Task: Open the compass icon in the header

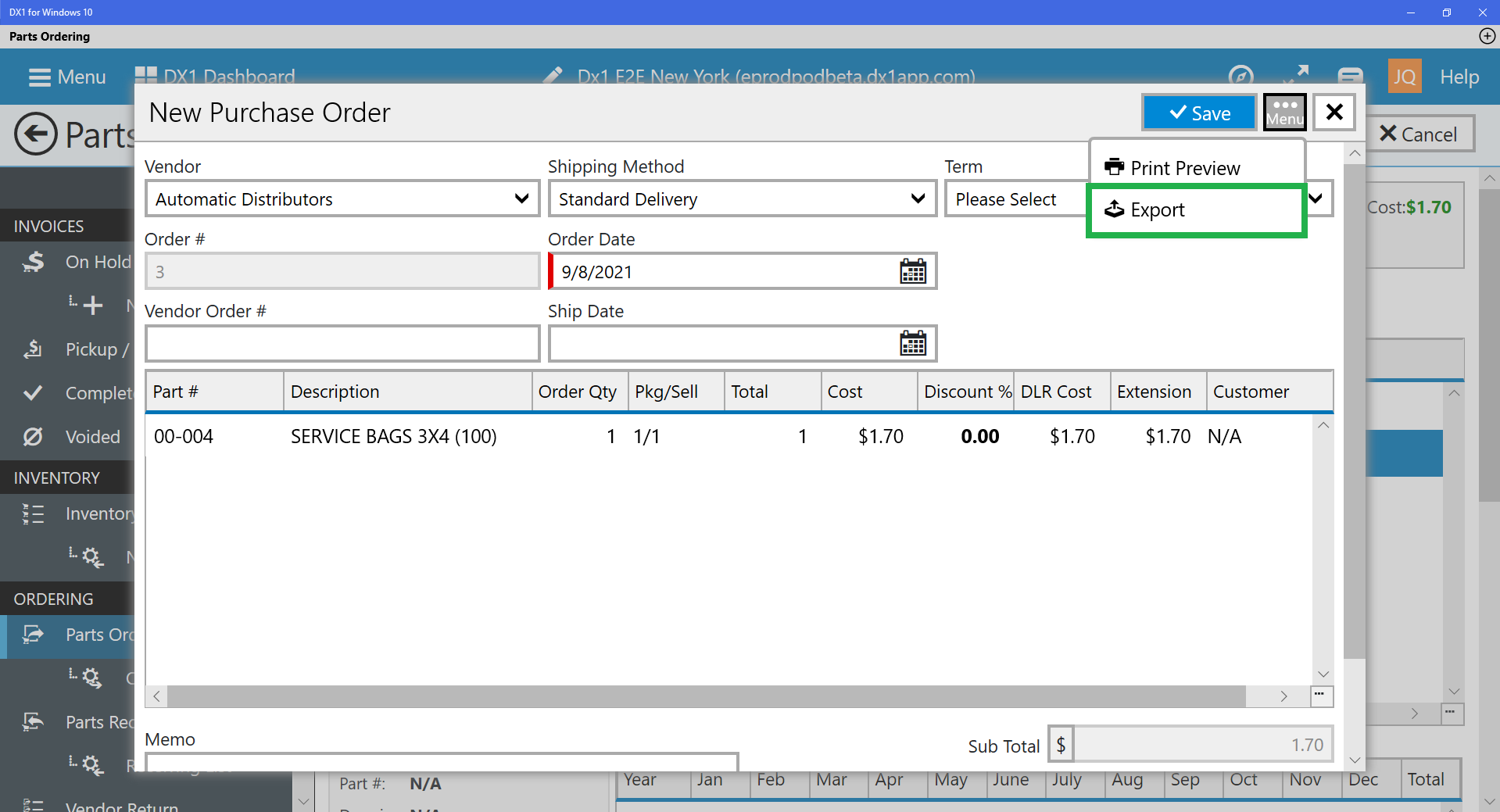Action: [x=1240, y=76]
